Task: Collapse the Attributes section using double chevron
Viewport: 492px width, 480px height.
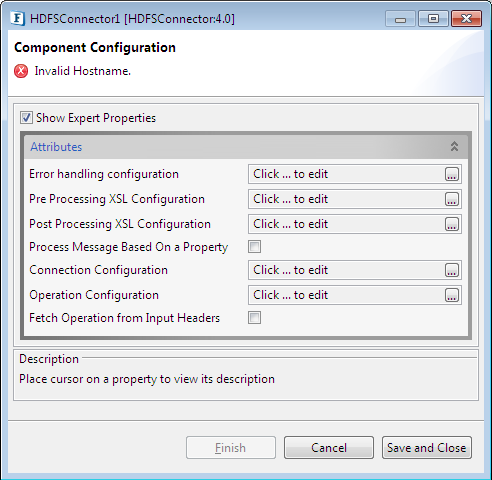Action: click(x=454, y=146)
